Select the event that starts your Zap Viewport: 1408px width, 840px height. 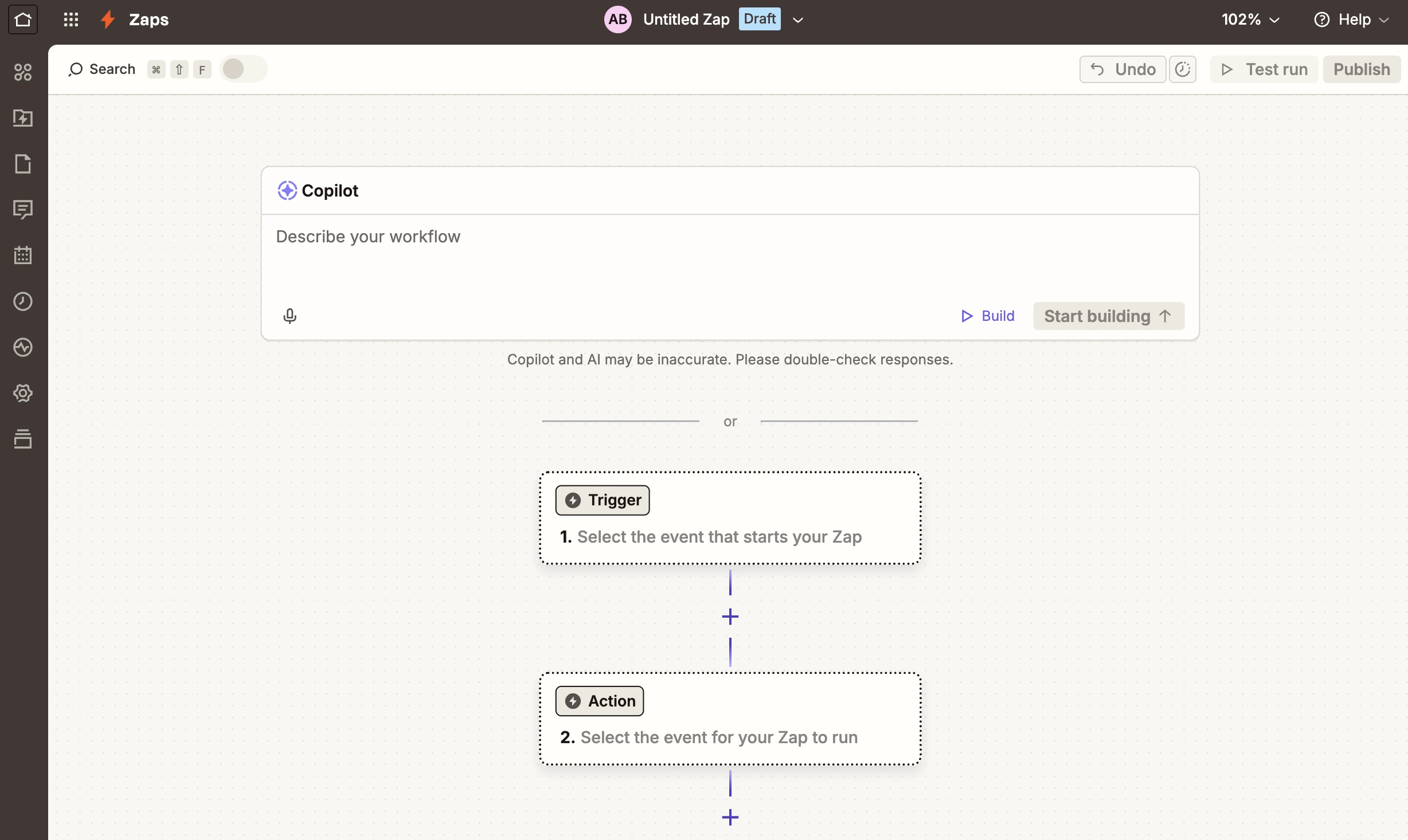pos(730,518)
